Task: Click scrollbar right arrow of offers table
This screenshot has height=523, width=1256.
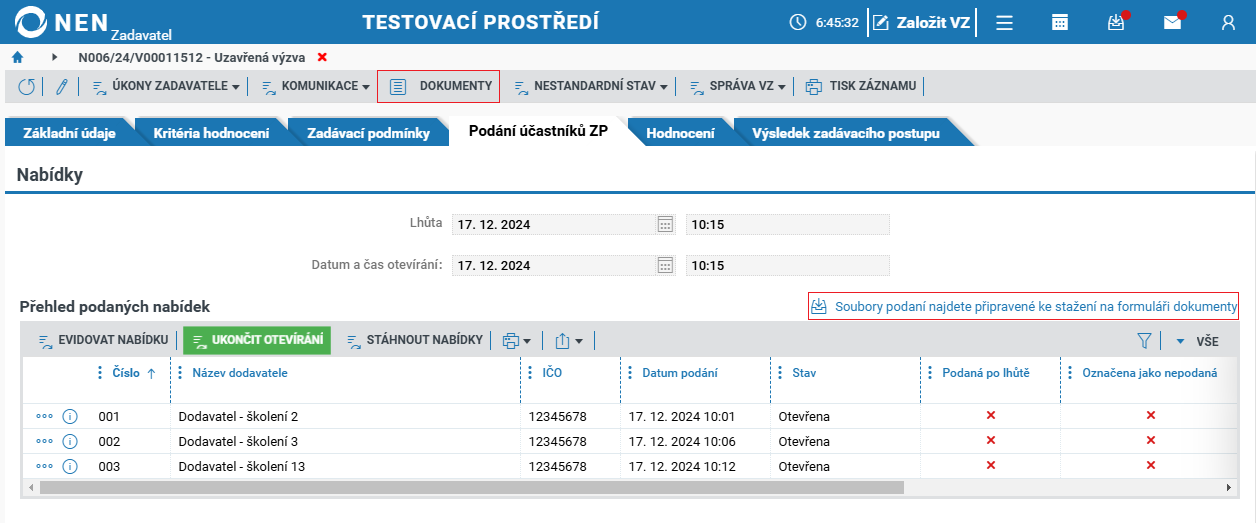Action: coord(1229,487)
